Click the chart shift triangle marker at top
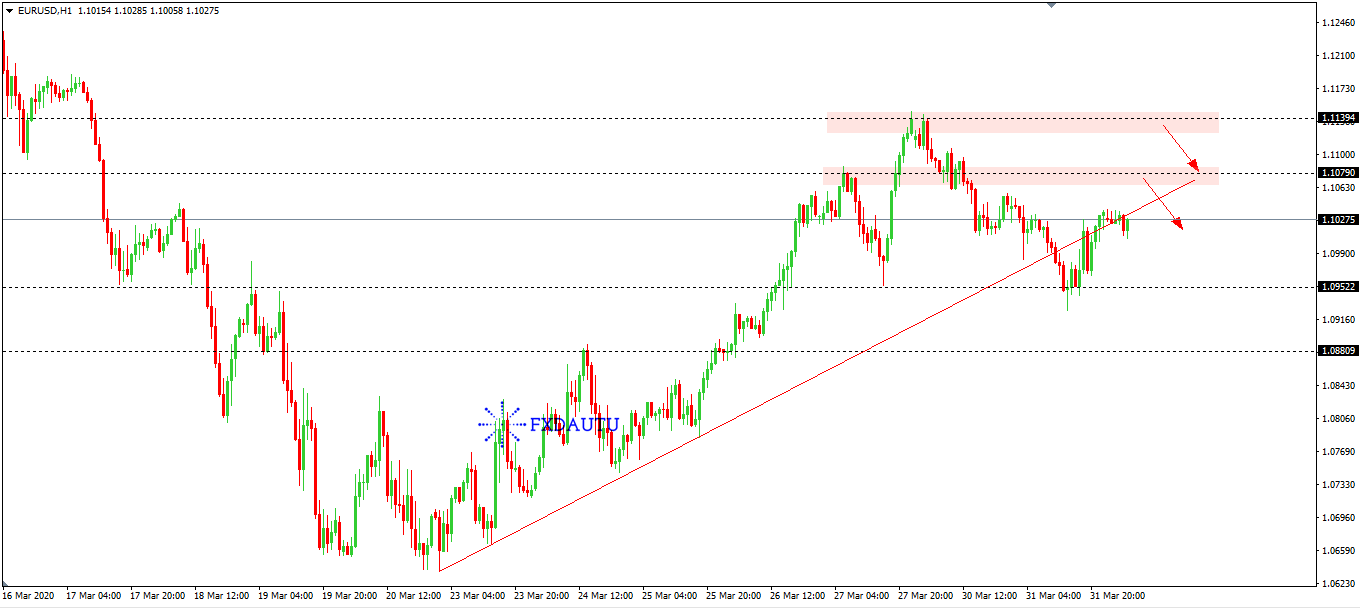The height and width of the screenshot is (608, 1360). click(1050, 6)
